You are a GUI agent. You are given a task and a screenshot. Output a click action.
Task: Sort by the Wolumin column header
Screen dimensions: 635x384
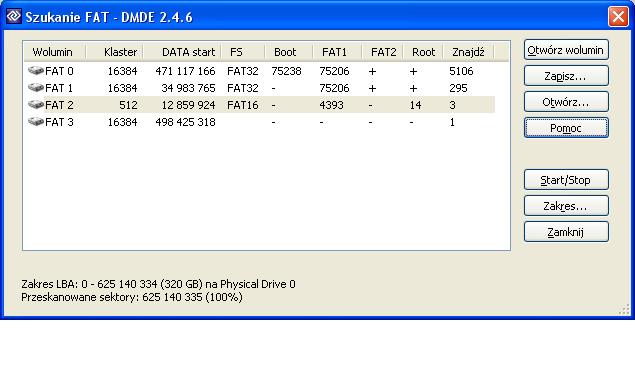pyautogui.click(x=54, y=52)
